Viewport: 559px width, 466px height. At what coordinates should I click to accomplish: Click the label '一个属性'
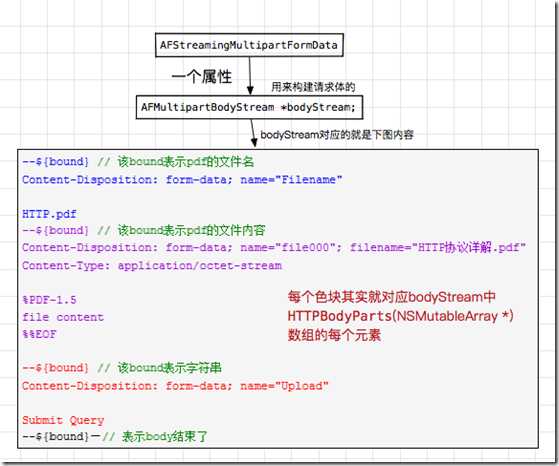202,77
